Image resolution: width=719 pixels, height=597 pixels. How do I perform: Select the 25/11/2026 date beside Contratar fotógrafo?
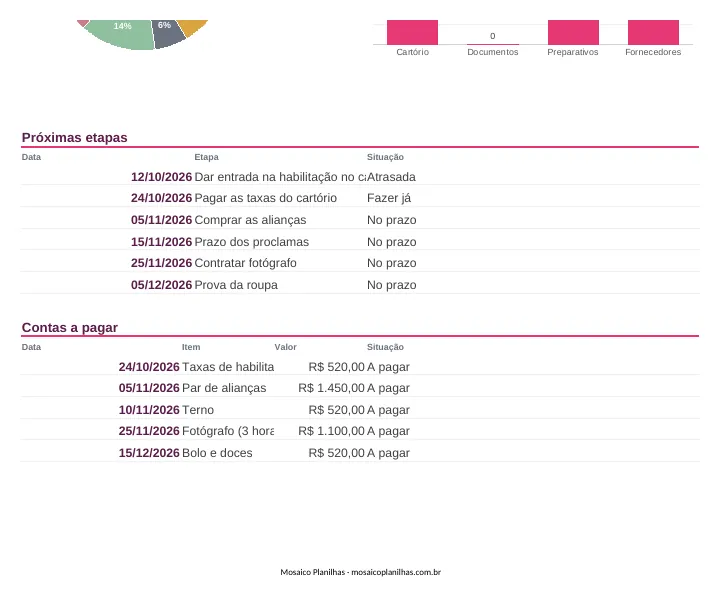(161, 263)
